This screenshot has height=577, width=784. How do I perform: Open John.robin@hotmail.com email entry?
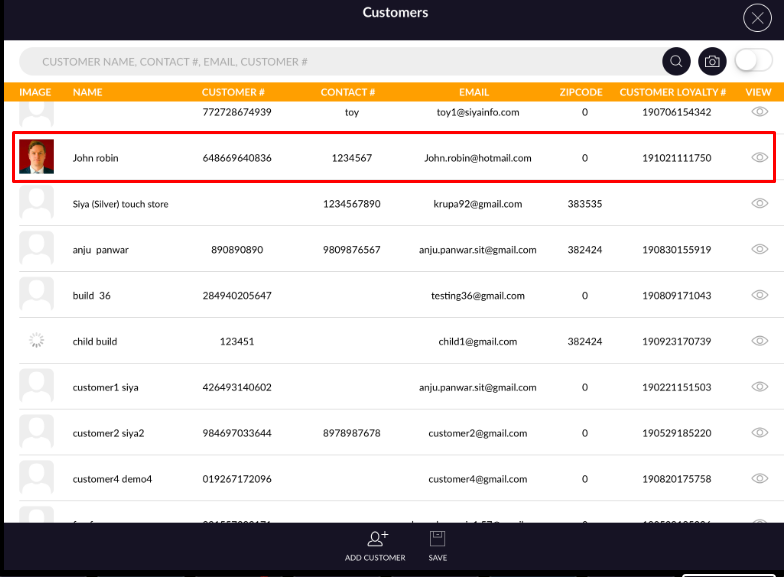tap(477, 158)
